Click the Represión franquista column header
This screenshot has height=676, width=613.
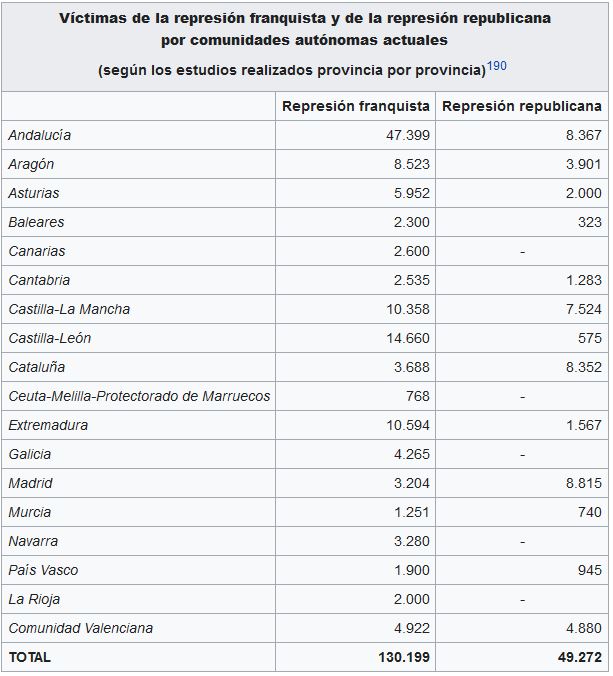[356, 106]
